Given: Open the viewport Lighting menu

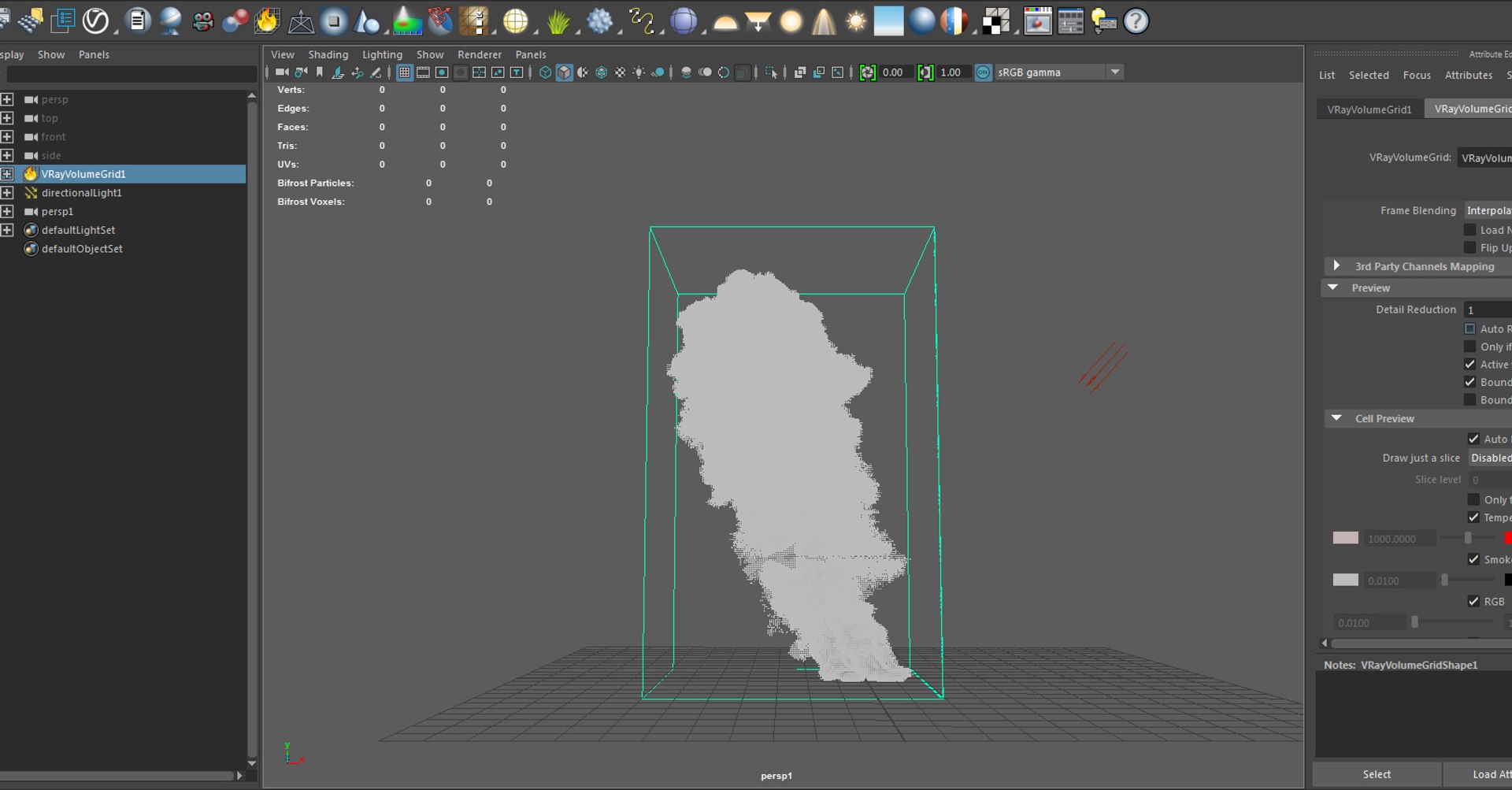Looking at the screenshot, I should 382,54.
